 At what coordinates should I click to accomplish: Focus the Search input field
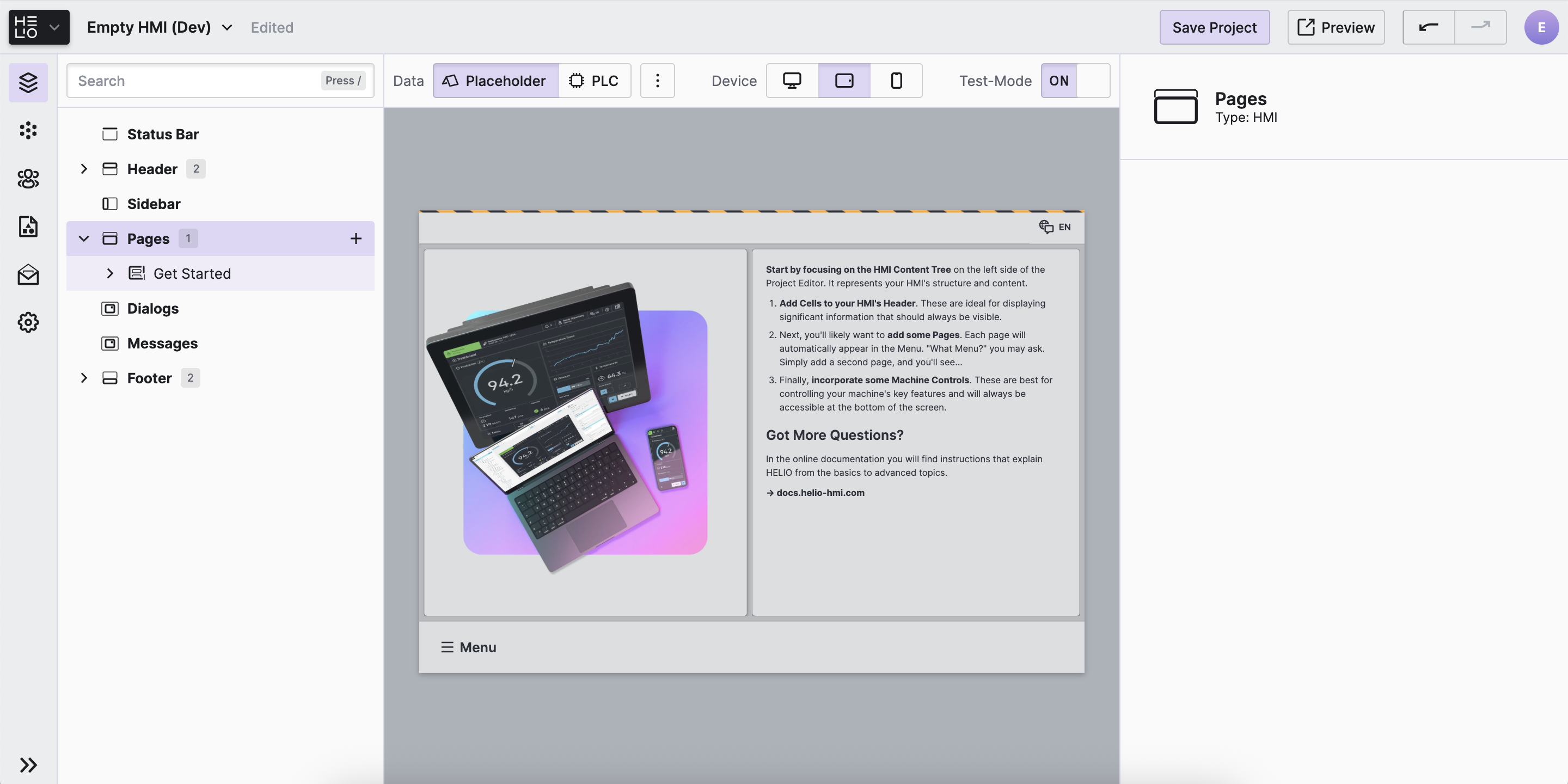[195, 81]
